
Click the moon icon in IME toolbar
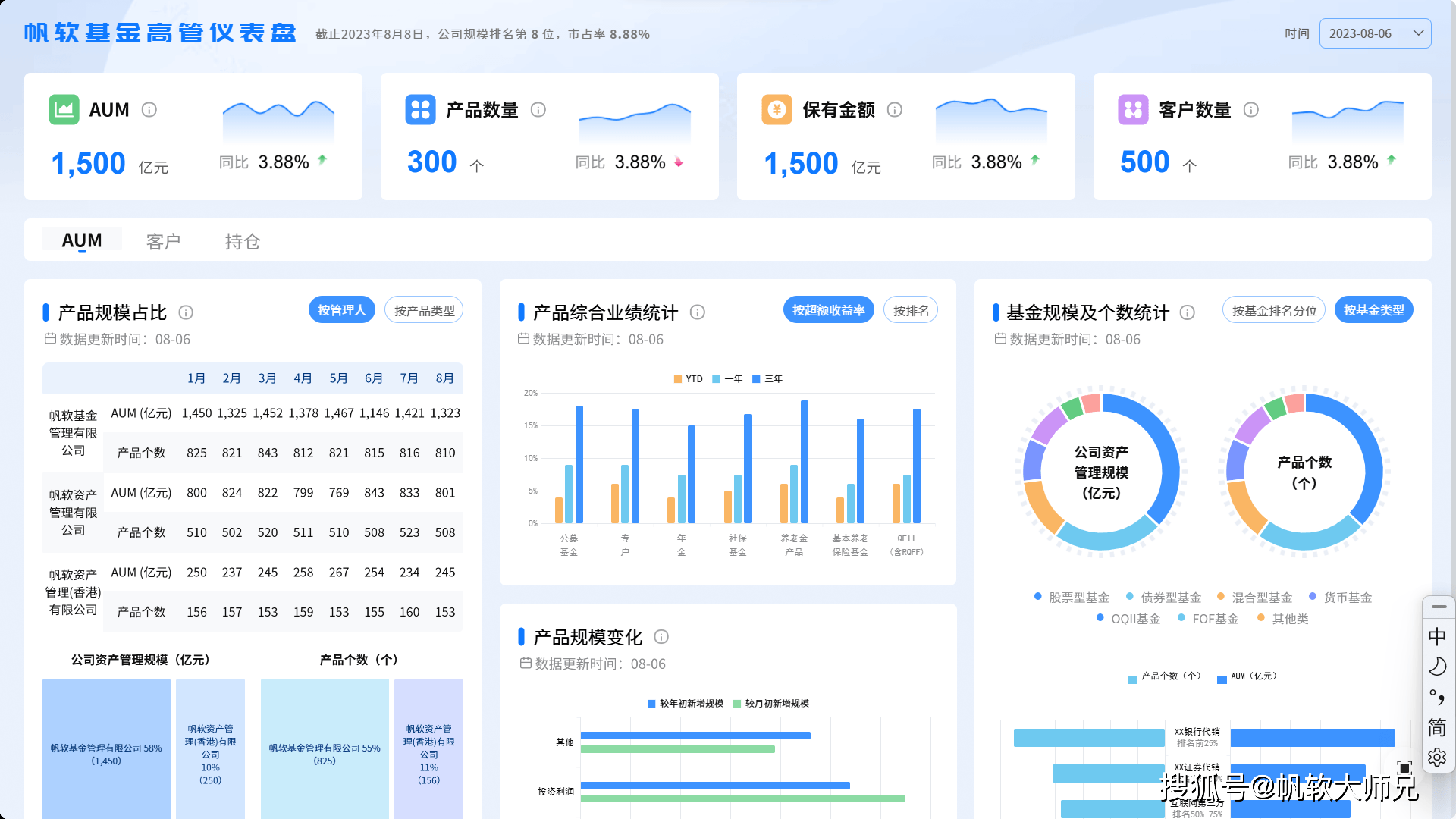pos(1437,667)
